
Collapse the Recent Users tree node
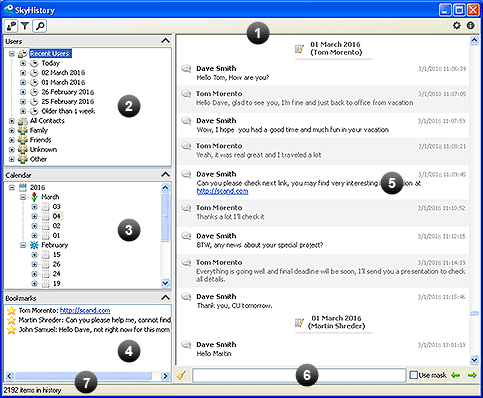coord(12,54)
